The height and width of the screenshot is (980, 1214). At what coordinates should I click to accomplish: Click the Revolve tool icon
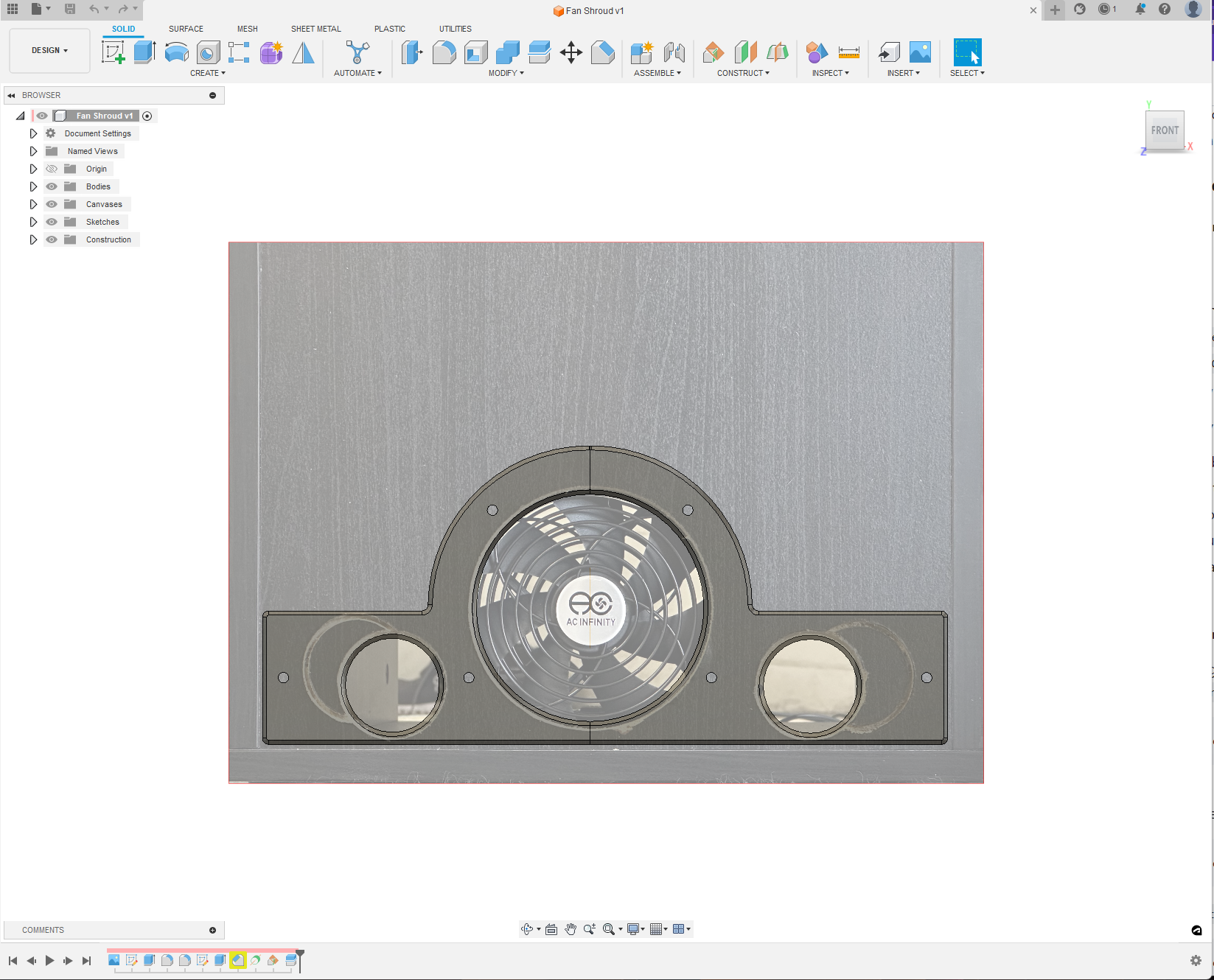tap(176, 52)
